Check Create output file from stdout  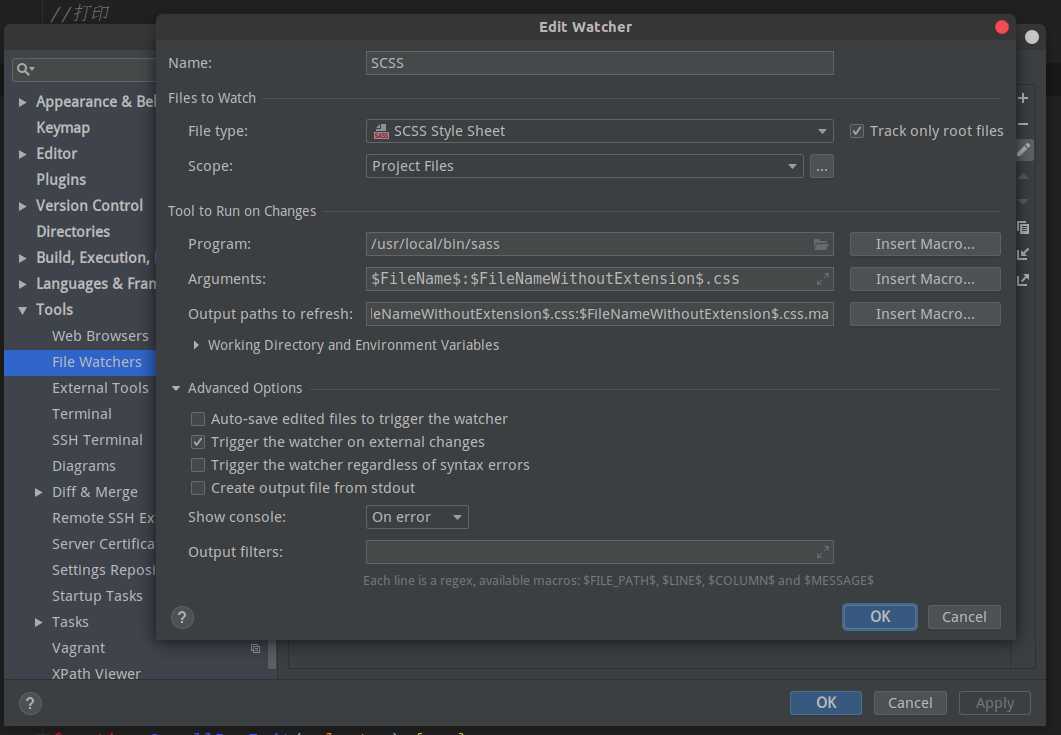click(x=198, y=488)
